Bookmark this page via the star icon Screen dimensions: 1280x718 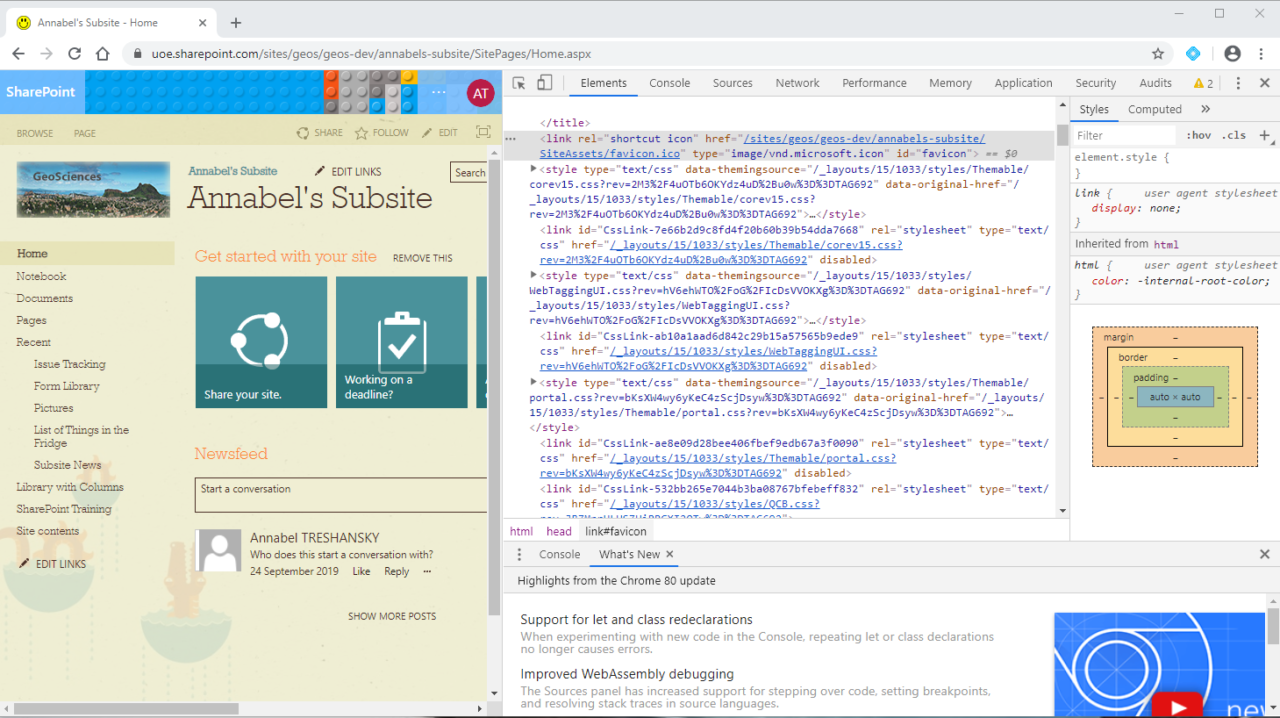coord(1157,53)
